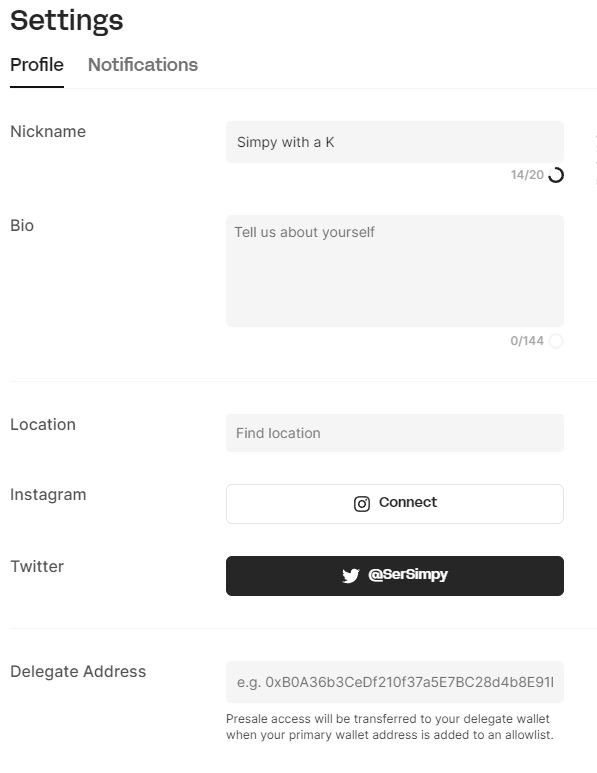Click the presale access help text
Screen dimensions: 597x773
click(389, 727)
